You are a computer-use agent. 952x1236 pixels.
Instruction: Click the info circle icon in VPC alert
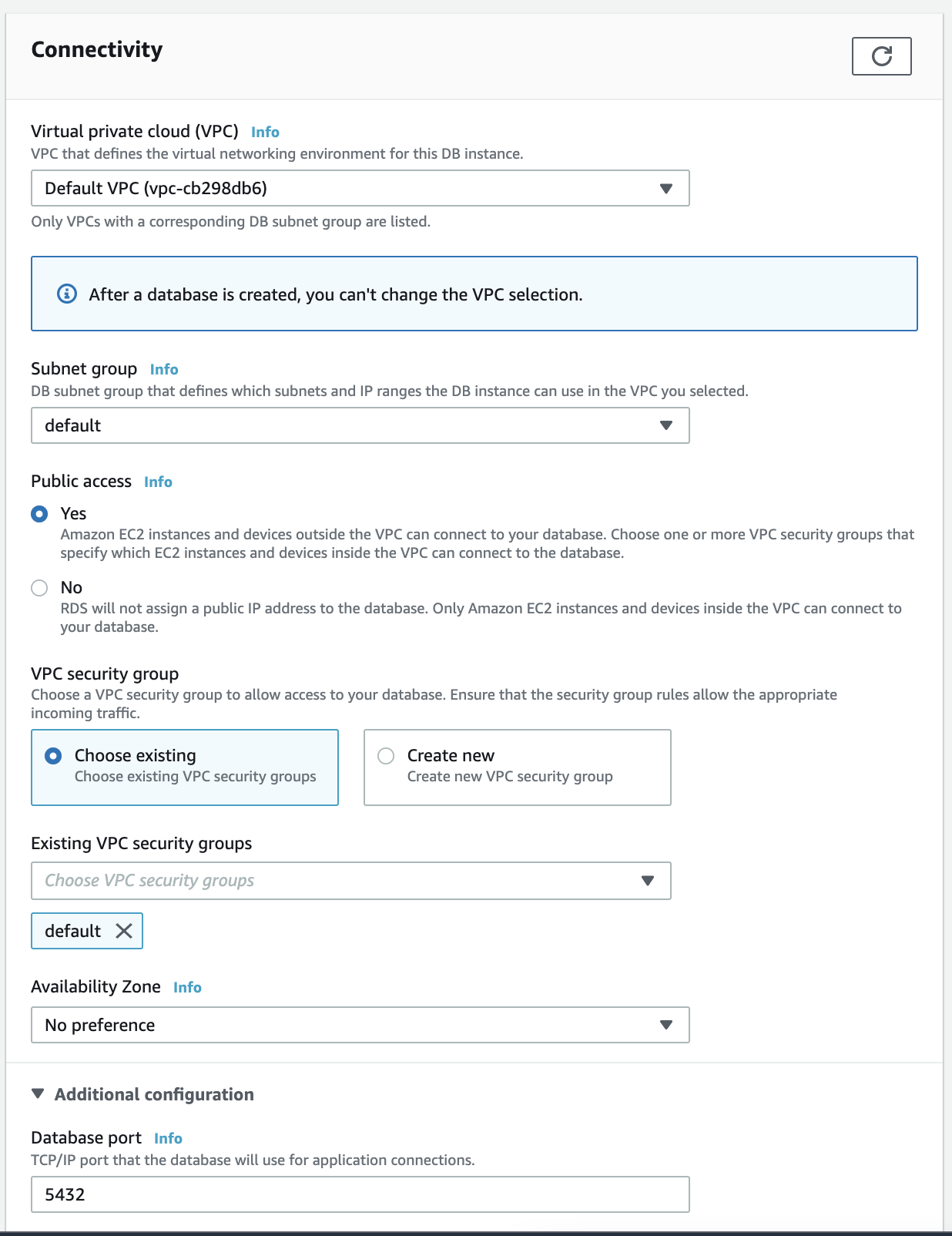tap(67, 294)
